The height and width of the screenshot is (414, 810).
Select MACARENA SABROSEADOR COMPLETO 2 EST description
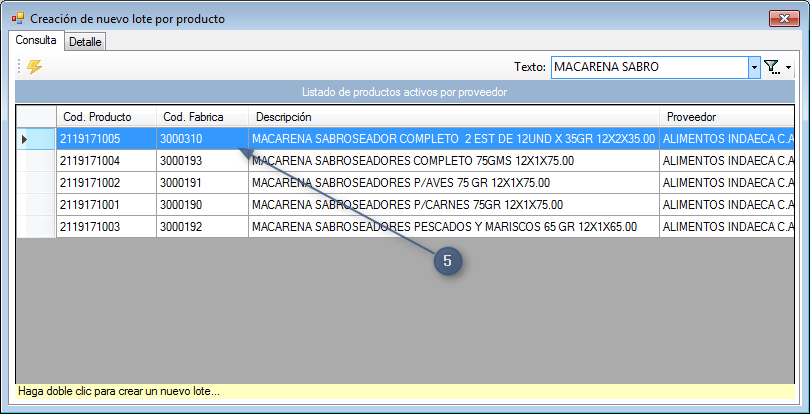[x=454, y=139]
